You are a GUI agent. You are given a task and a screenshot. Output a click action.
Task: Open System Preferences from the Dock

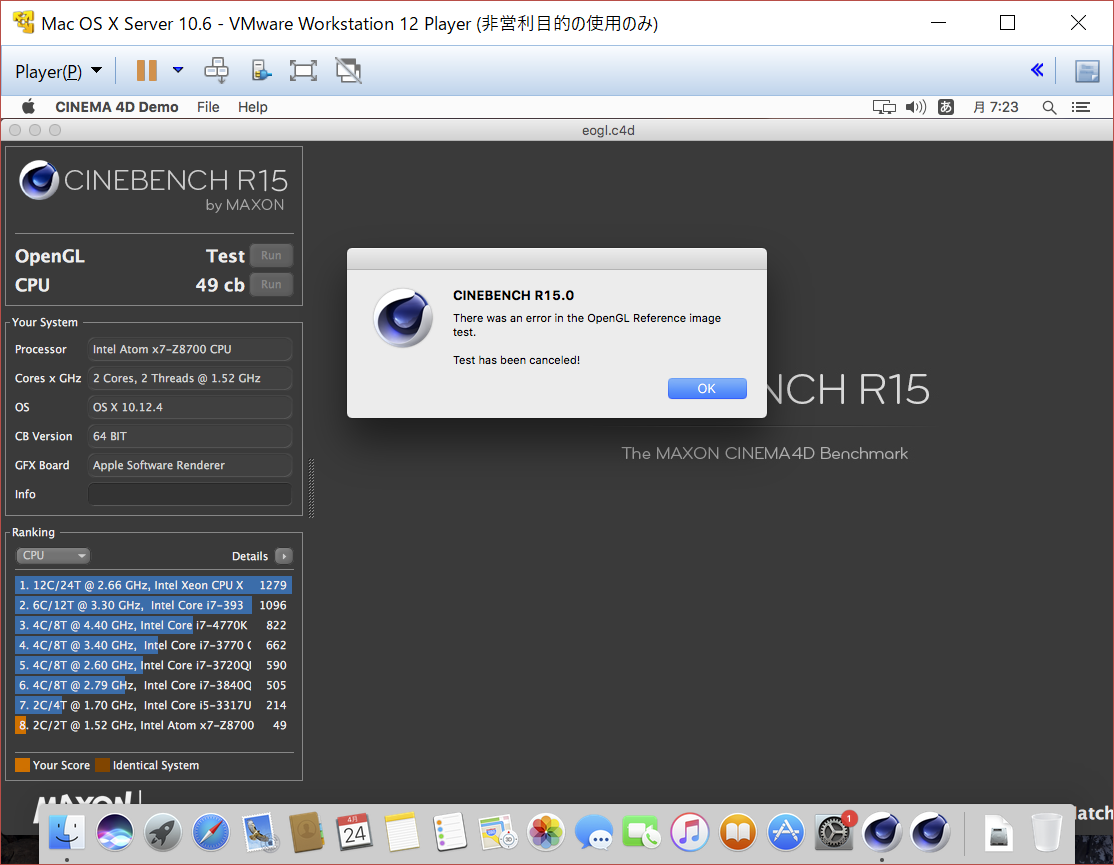pyautogui.click(x=833, y=831)
